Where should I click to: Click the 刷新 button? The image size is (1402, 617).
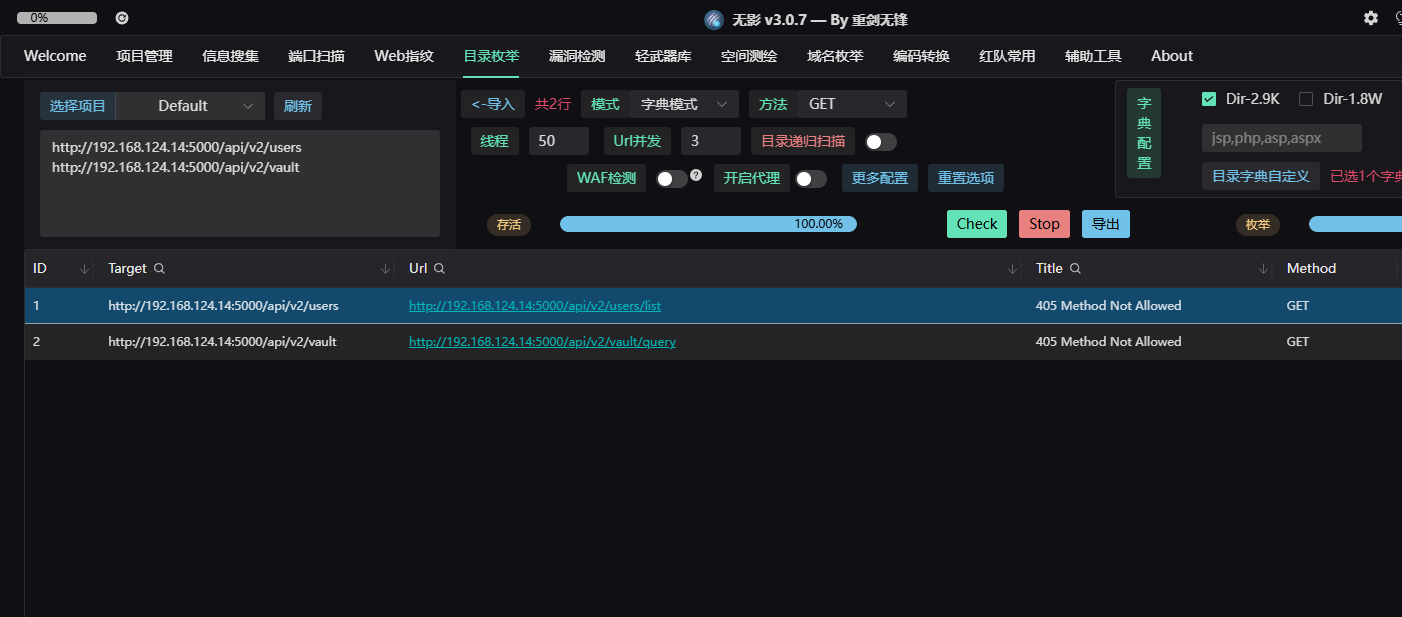click(298, 106)
